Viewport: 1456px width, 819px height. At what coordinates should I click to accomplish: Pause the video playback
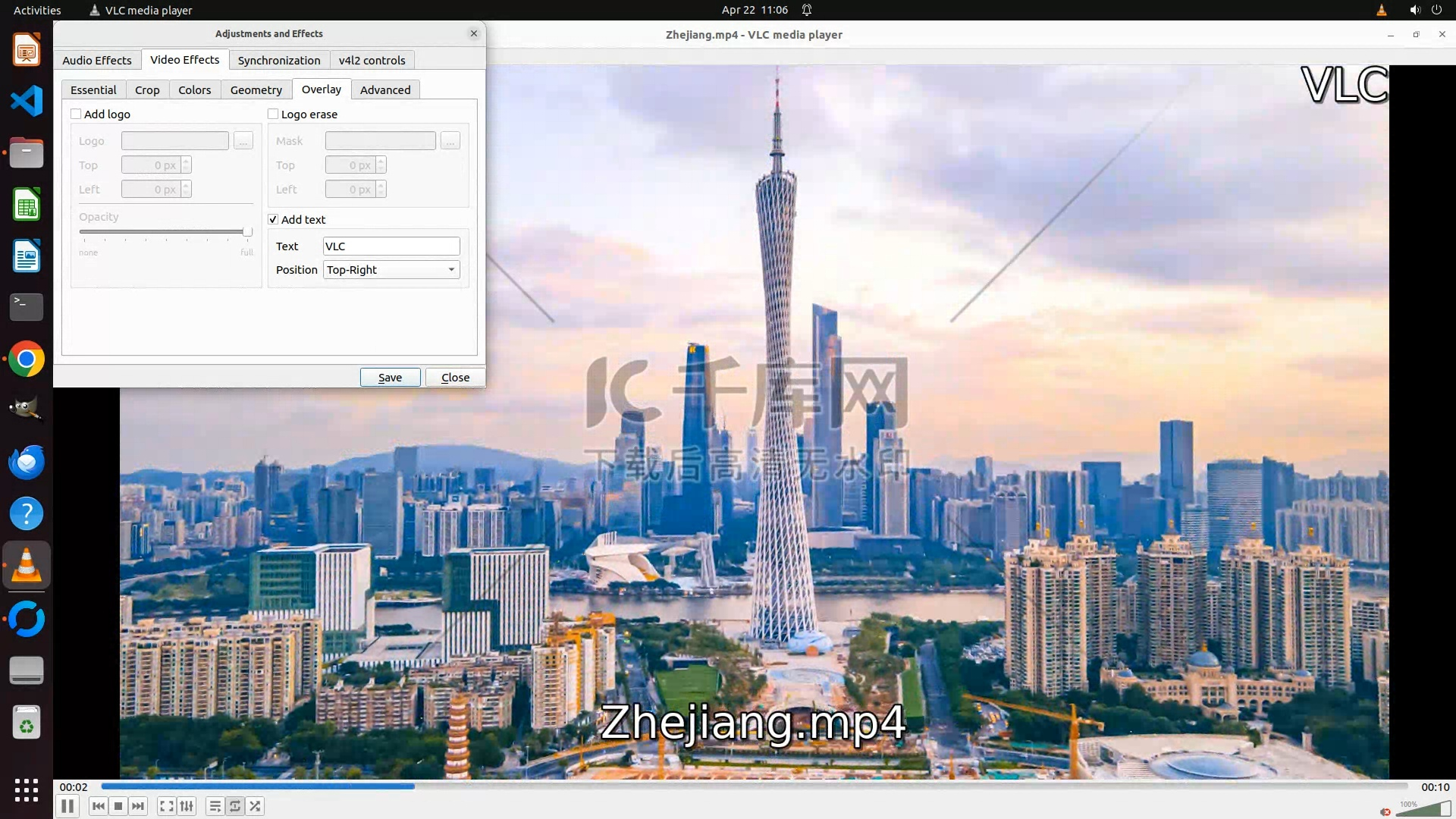pos(67,806)
